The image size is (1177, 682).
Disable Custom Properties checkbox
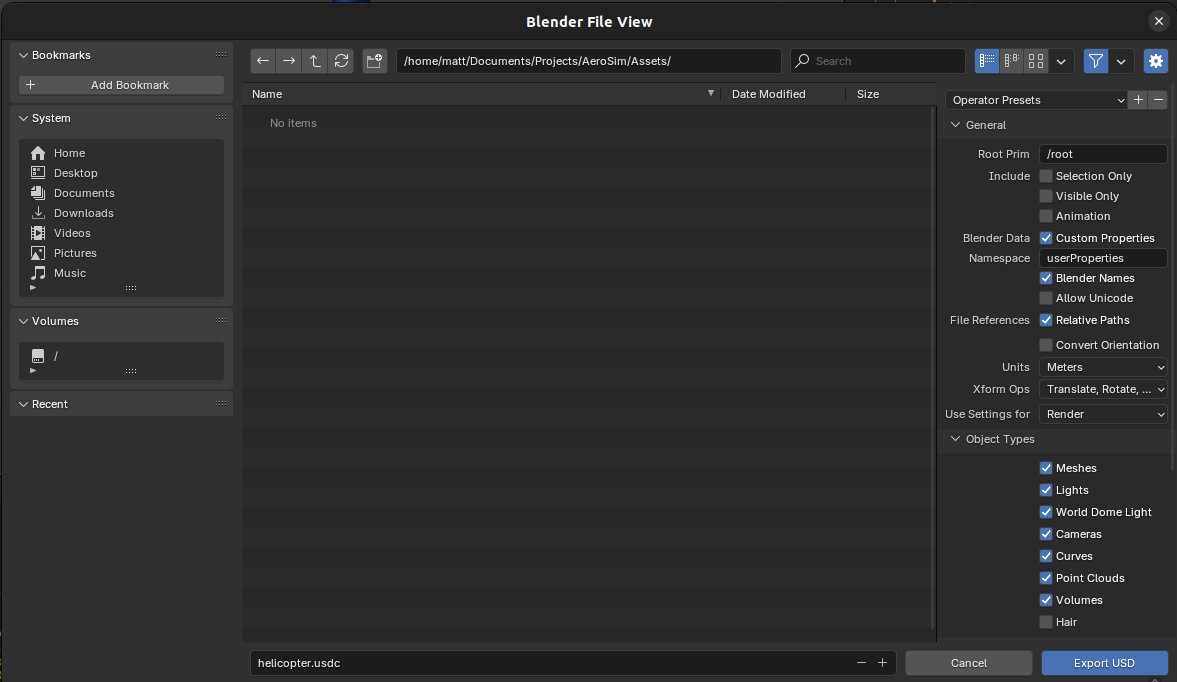point(1046,238)
